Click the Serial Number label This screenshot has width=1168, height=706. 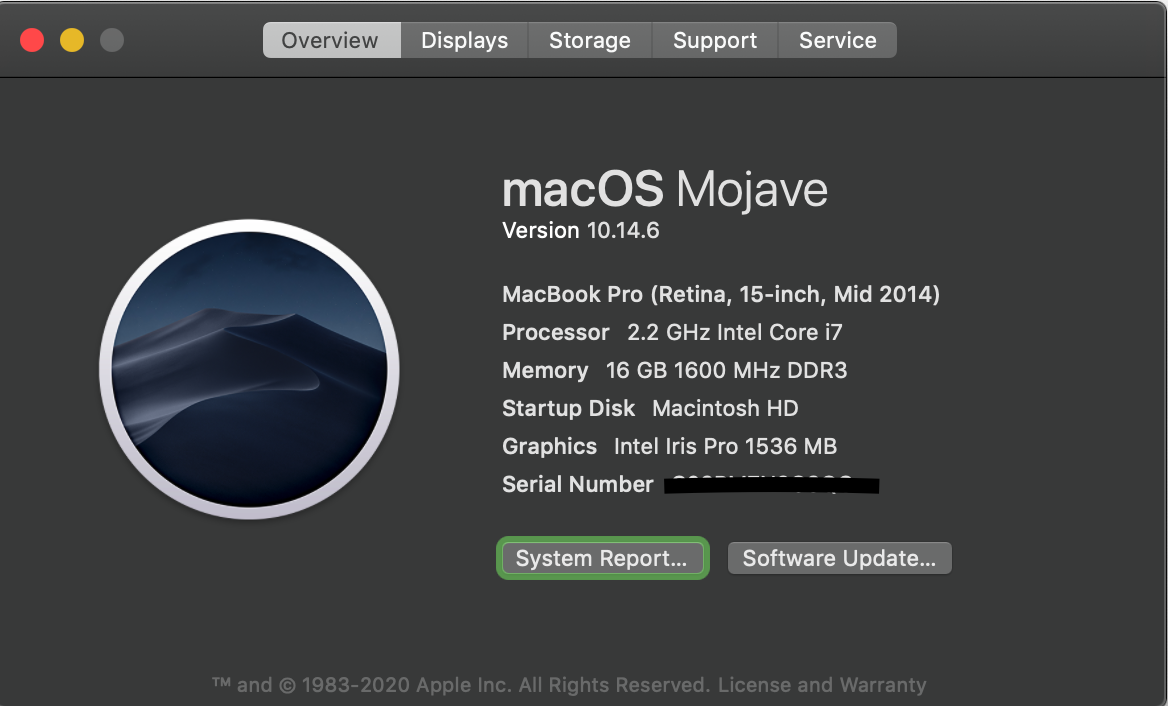pyautogui.click(x=577, y=484)
